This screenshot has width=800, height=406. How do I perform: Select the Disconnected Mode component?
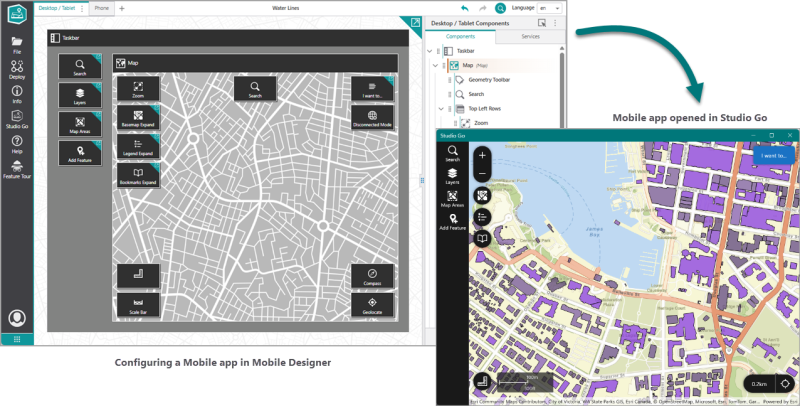(x=372, y=118)
